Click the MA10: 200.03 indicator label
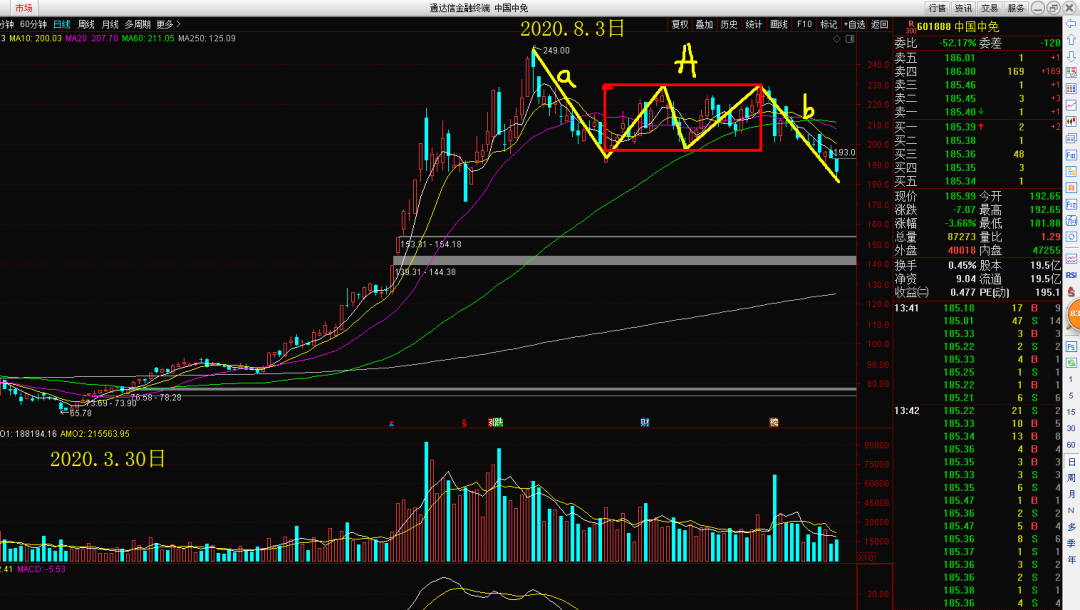This screenshot has width=1080, height=610. pyautogui.click(x=34, y=39)
